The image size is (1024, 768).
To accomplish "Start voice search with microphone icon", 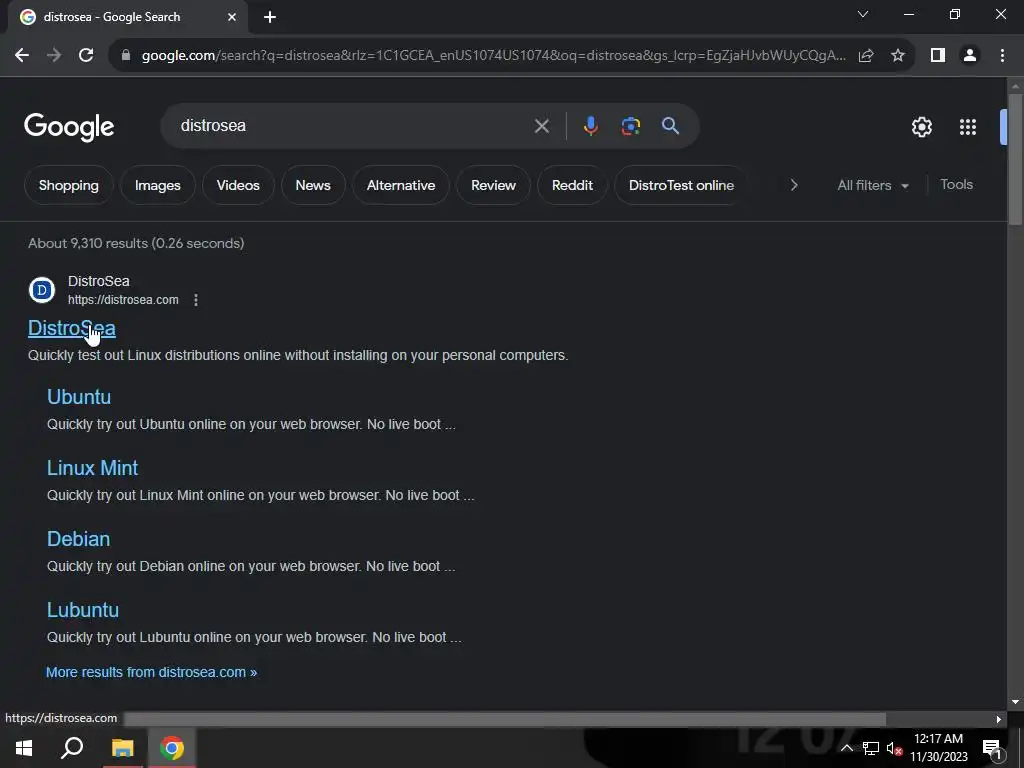I will (x=590, y=126).
